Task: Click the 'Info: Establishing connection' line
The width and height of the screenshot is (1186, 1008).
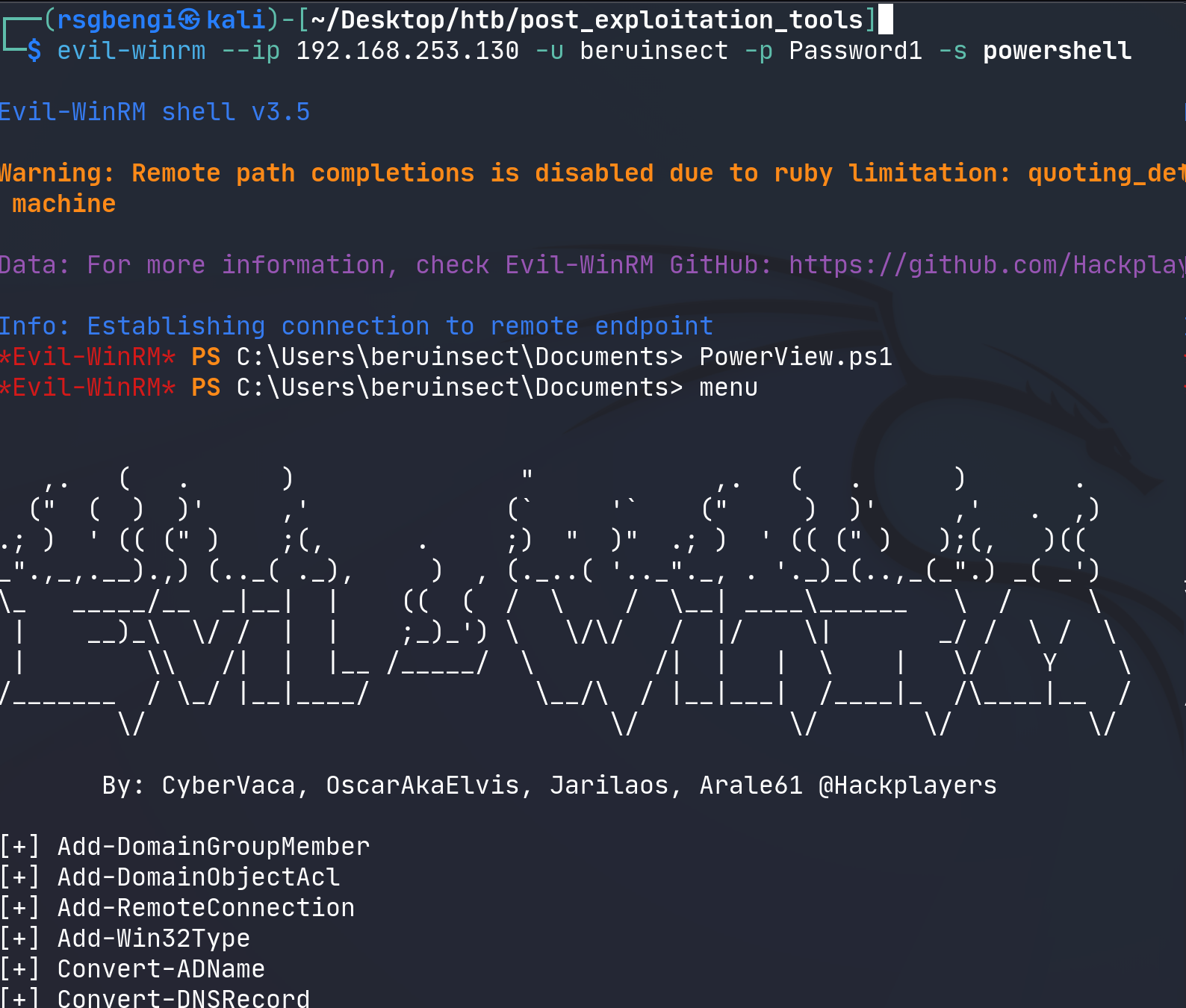Action: tap(356, 326)
